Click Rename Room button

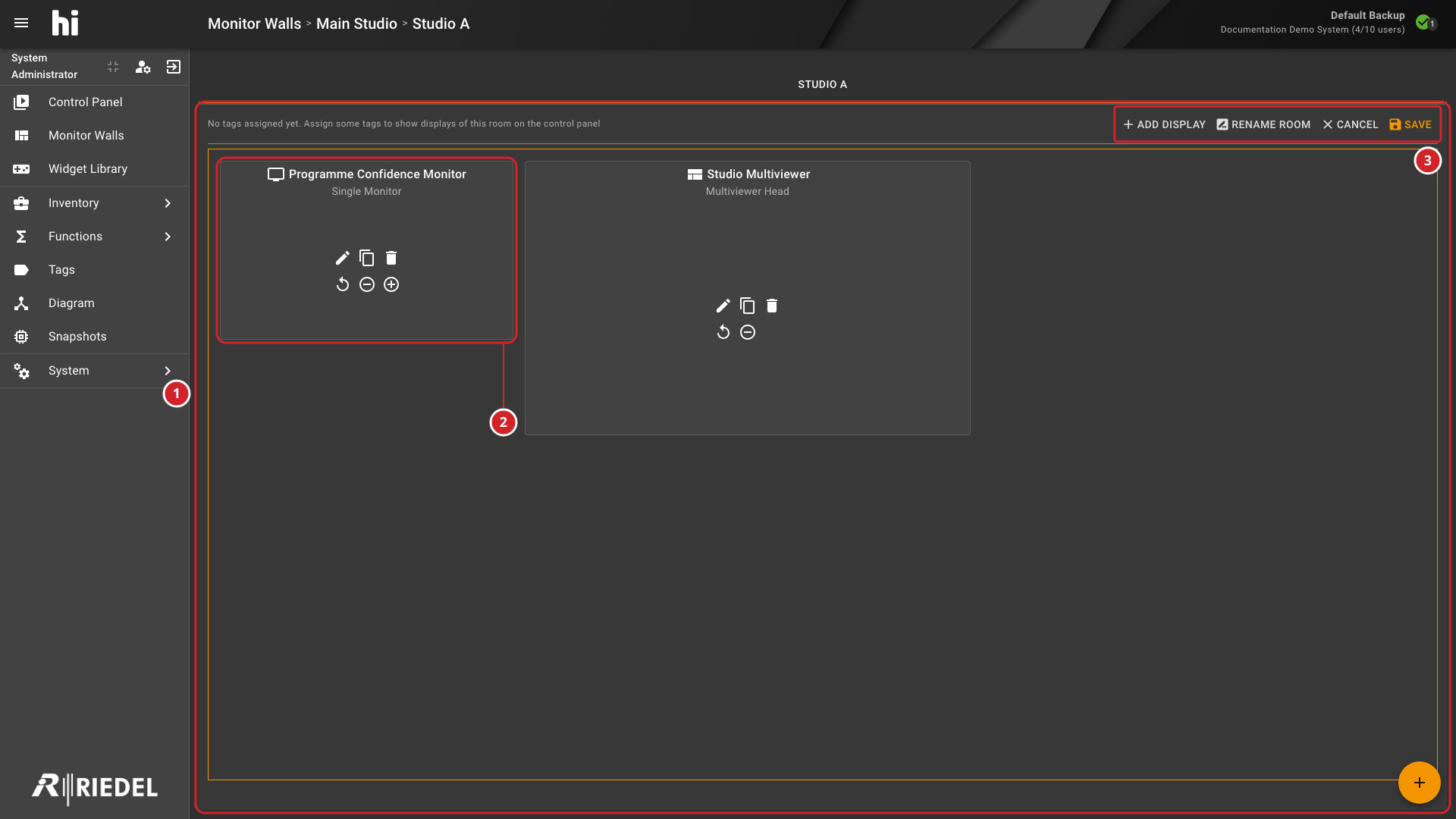tap(1263, 124)
